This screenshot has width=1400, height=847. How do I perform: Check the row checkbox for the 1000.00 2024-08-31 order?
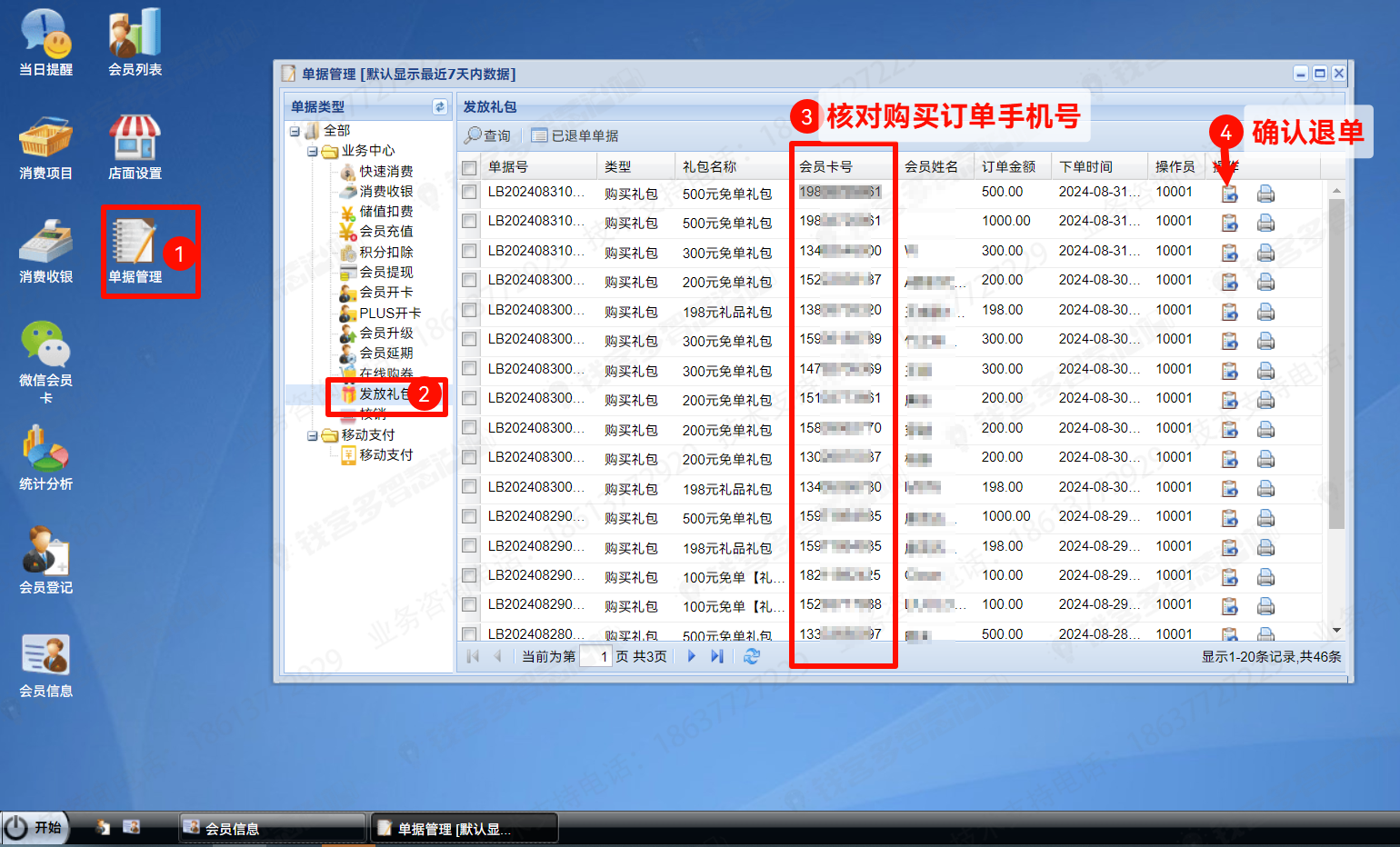[469, 221]
